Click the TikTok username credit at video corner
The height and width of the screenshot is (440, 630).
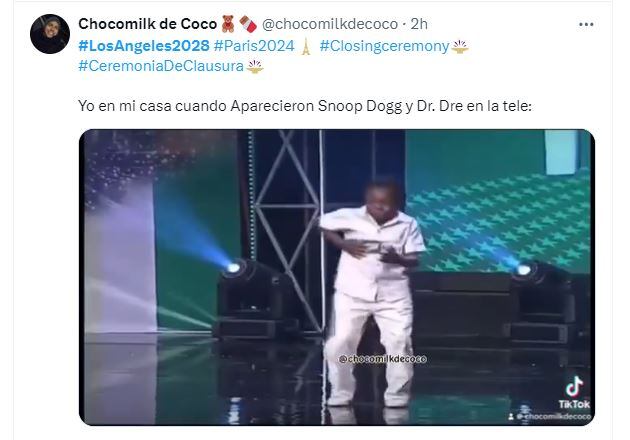(549, 417)
